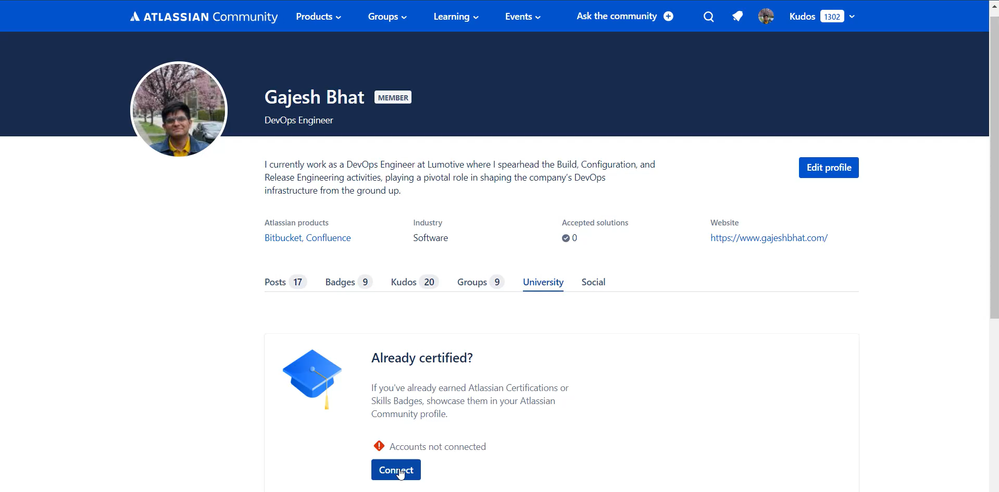Click the red accounts not connected warning icon
This screenshot has height=492, width=999.
[x=379, y=446]
